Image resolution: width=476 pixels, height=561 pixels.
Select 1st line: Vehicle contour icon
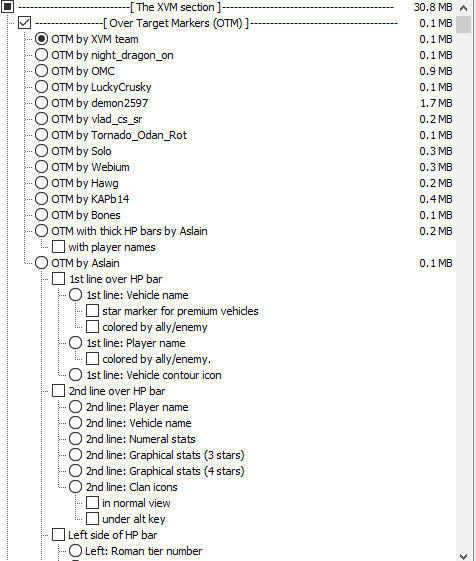76,375
